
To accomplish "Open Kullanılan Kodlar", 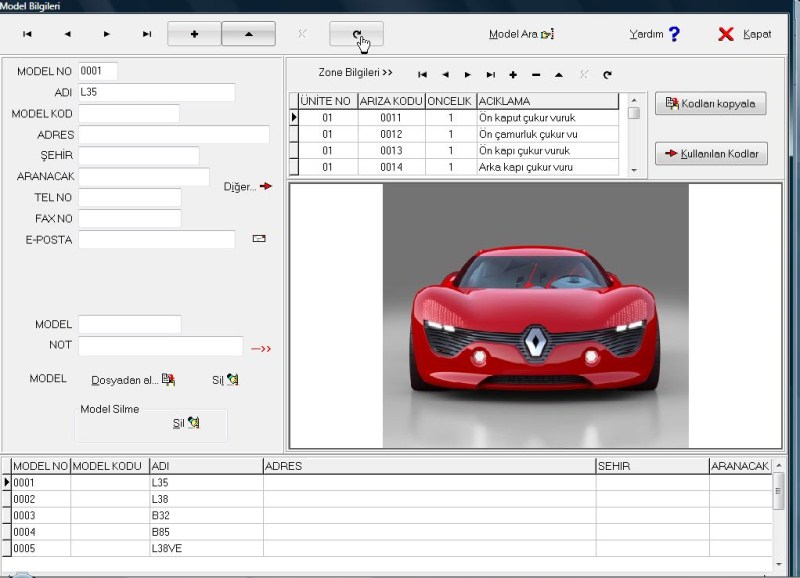I will 711,154.
